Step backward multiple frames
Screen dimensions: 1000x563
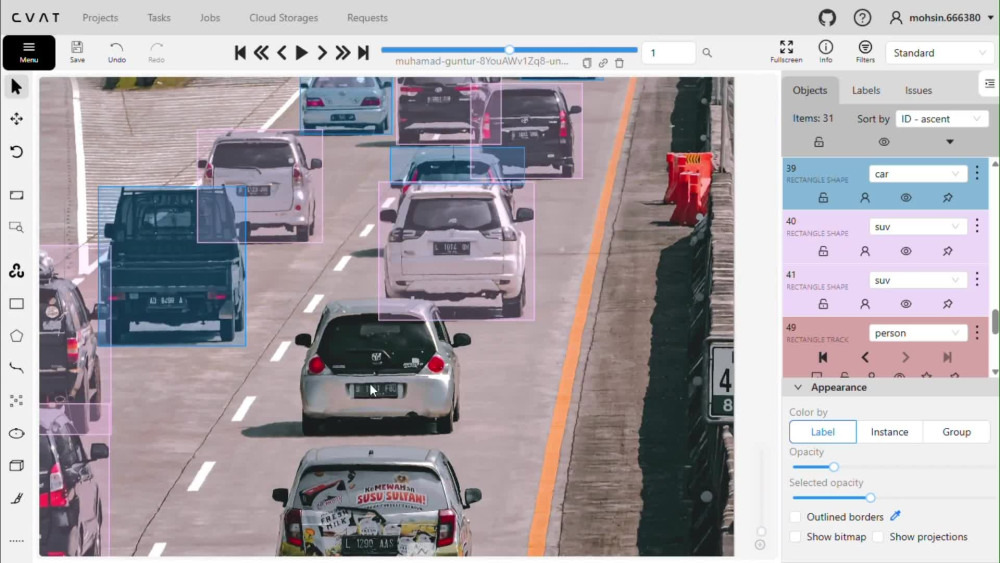coord(261,52)
